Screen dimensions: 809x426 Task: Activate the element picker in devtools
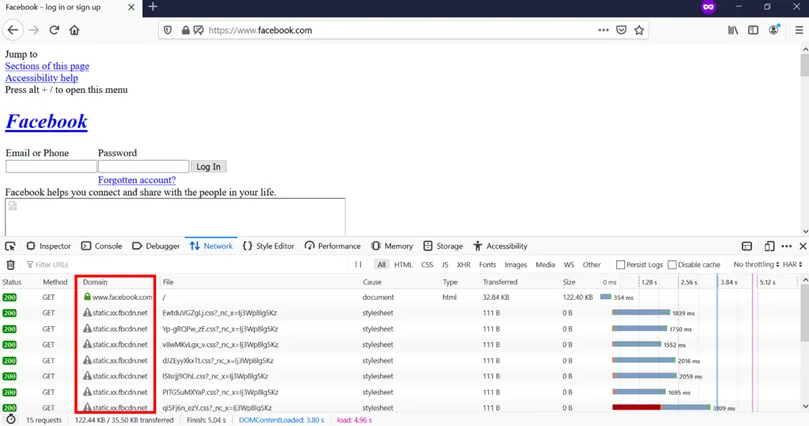click(10, 246)
